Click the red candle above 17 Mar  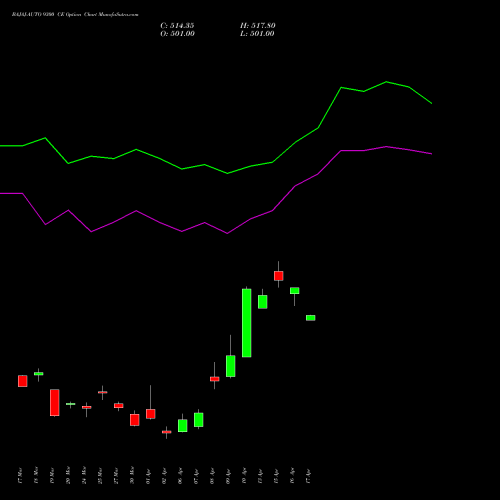pos(23,381)
